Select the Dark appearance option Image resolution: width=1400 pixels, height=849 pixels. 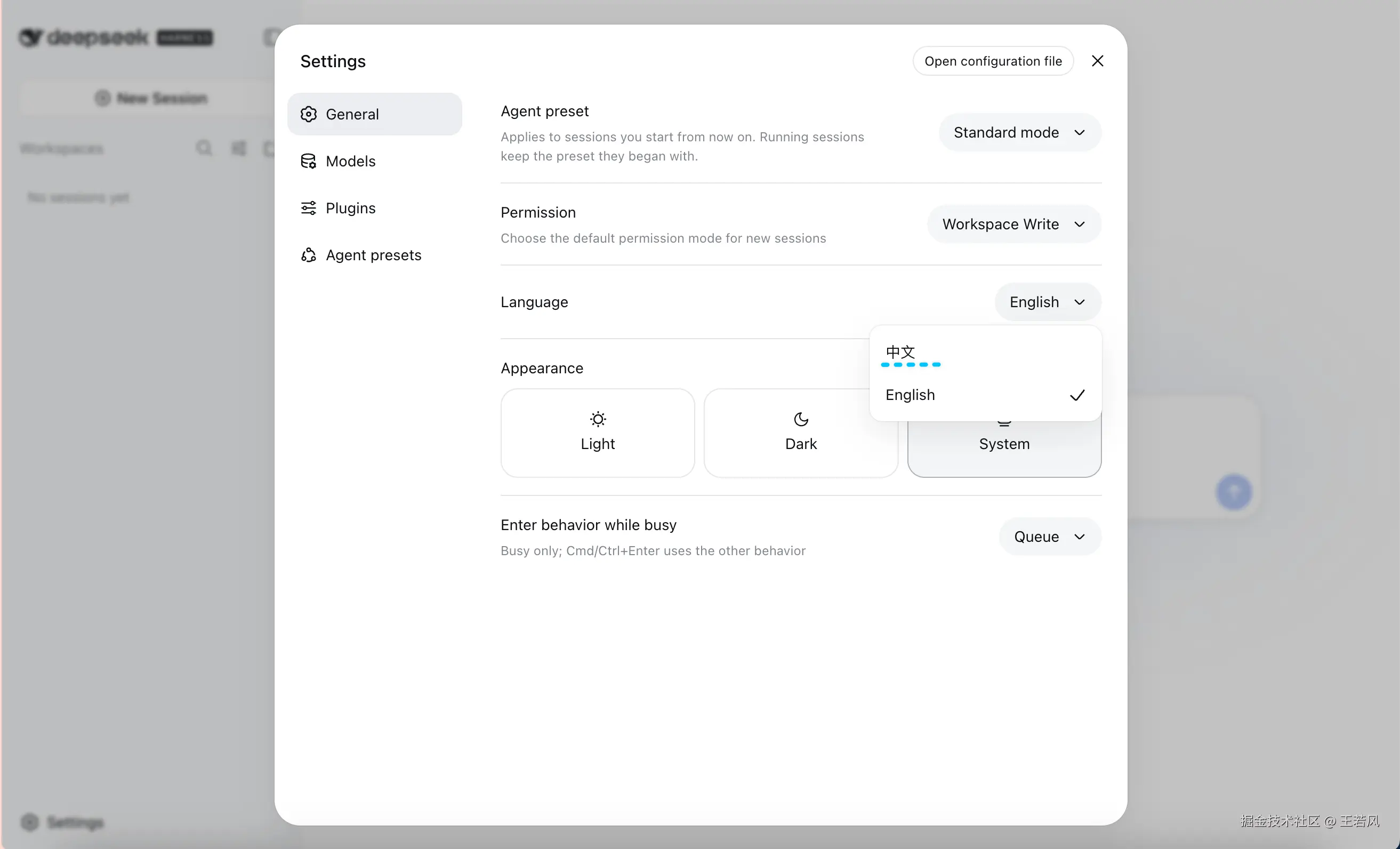[801, 433]
